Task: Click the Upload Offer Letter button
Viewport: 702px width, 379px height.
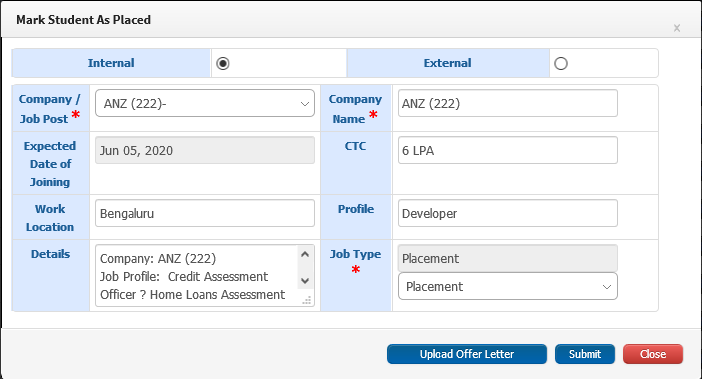Action: (x=467, y=354)
